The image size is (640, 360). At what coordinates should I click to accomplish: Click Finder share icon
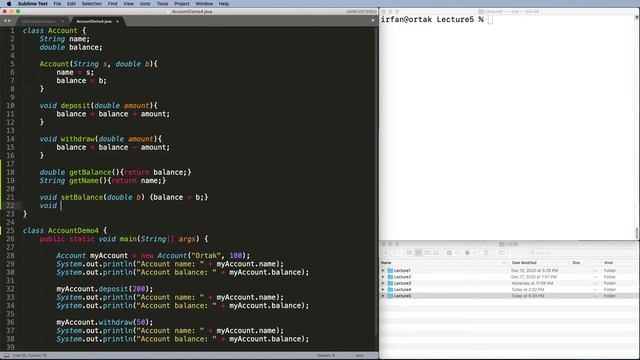tap(486, 253)
